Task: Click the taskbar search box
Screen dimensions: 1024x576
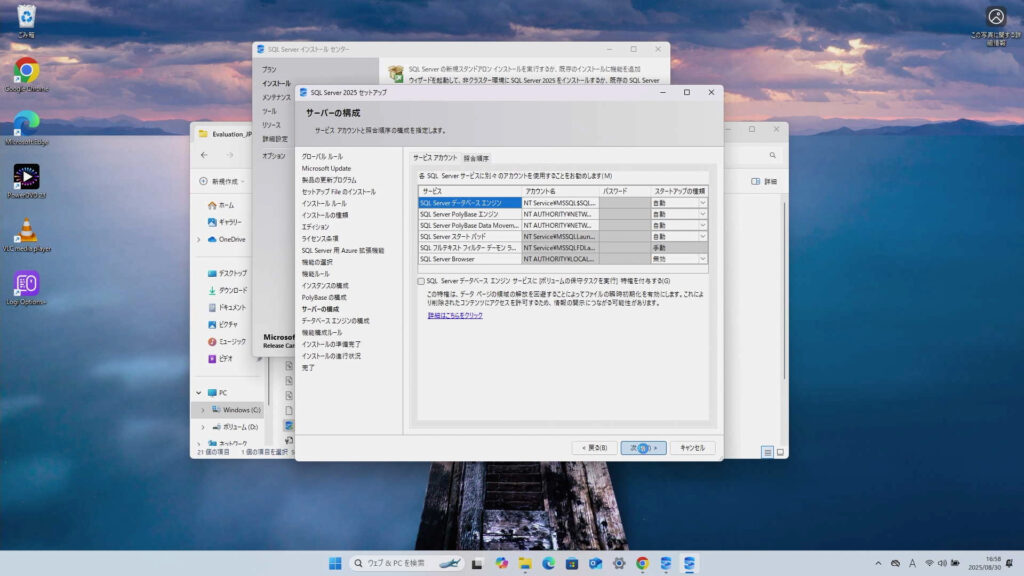Action: point(406,563)
